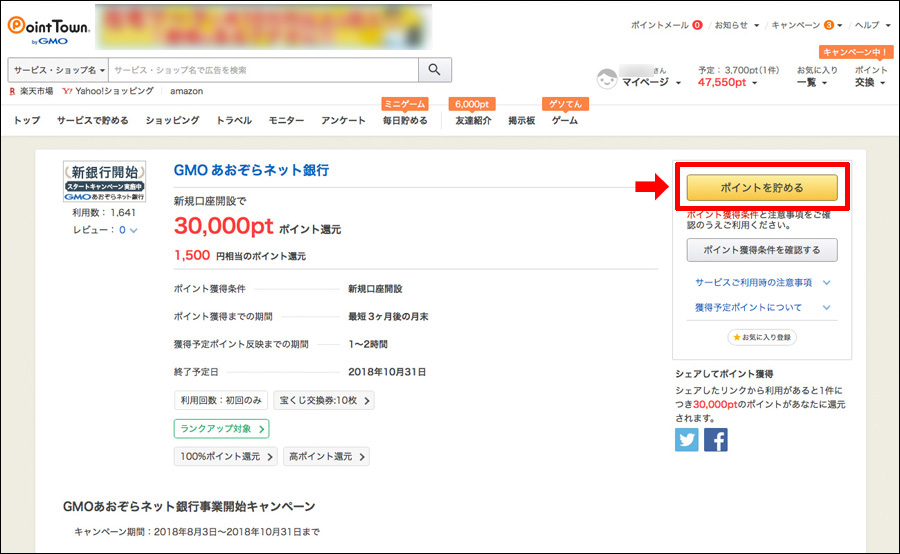Open the サービスで貯める nav tab

click(x=92, y=121)
